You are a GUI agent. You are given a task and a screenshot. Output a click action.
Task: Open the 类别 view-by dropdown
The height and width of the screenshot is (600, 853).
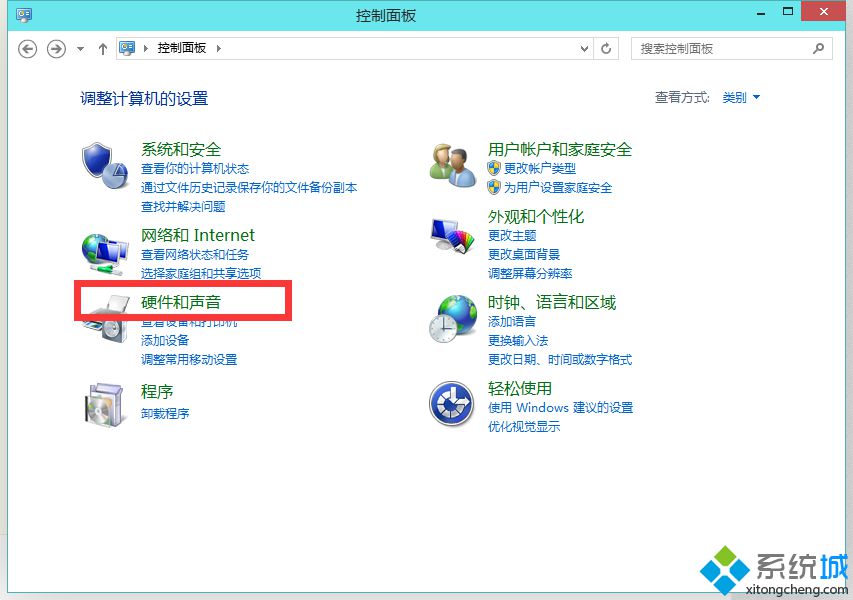[x=740, y=97]
